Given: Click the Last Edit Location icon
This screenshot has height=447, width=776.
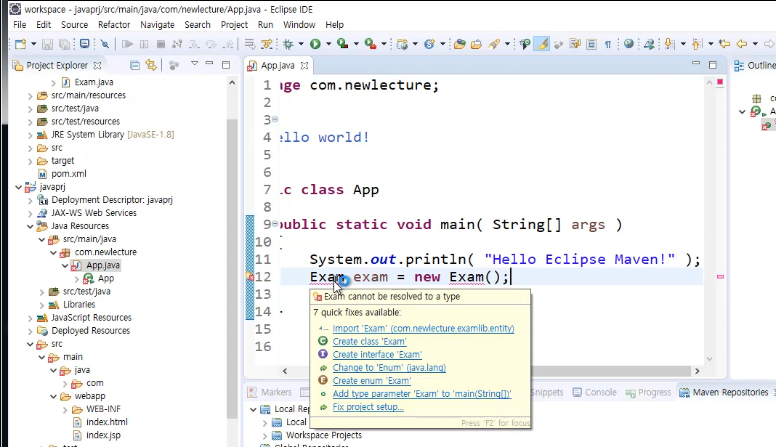Looking at the screenshot, I should (725, 44).
